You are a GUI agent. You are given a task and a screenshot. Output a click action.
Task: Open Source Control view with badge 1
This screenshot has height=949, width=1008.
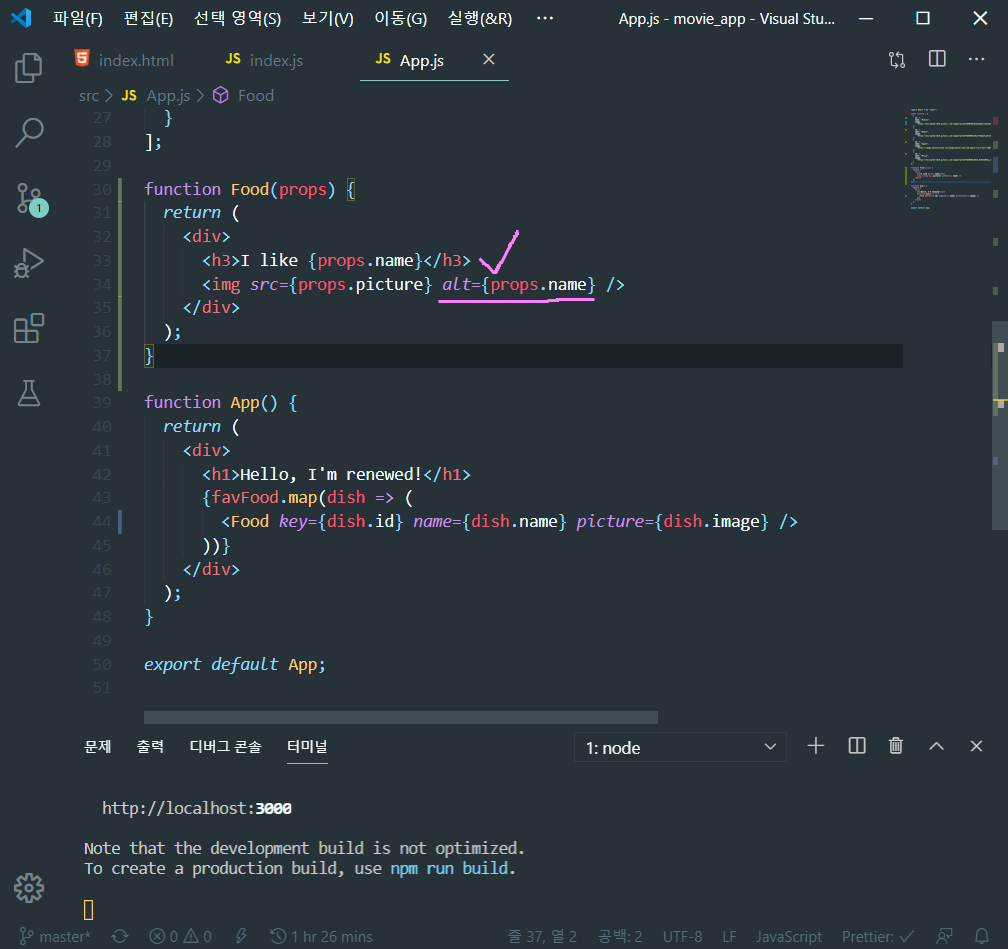click(30, 199)
